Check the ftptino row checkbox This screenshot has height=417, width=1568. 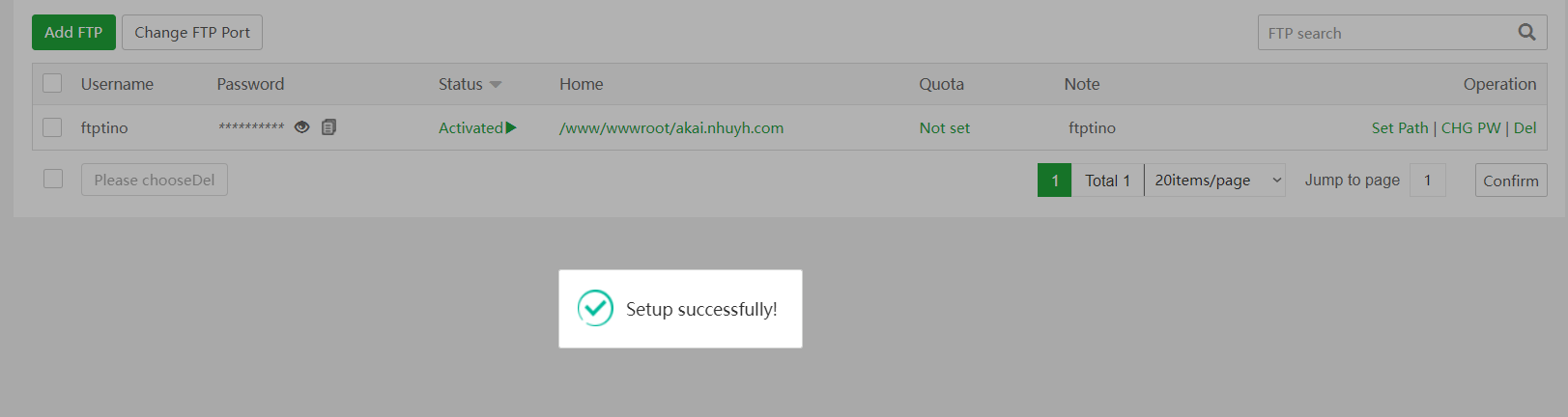(52, 127)
